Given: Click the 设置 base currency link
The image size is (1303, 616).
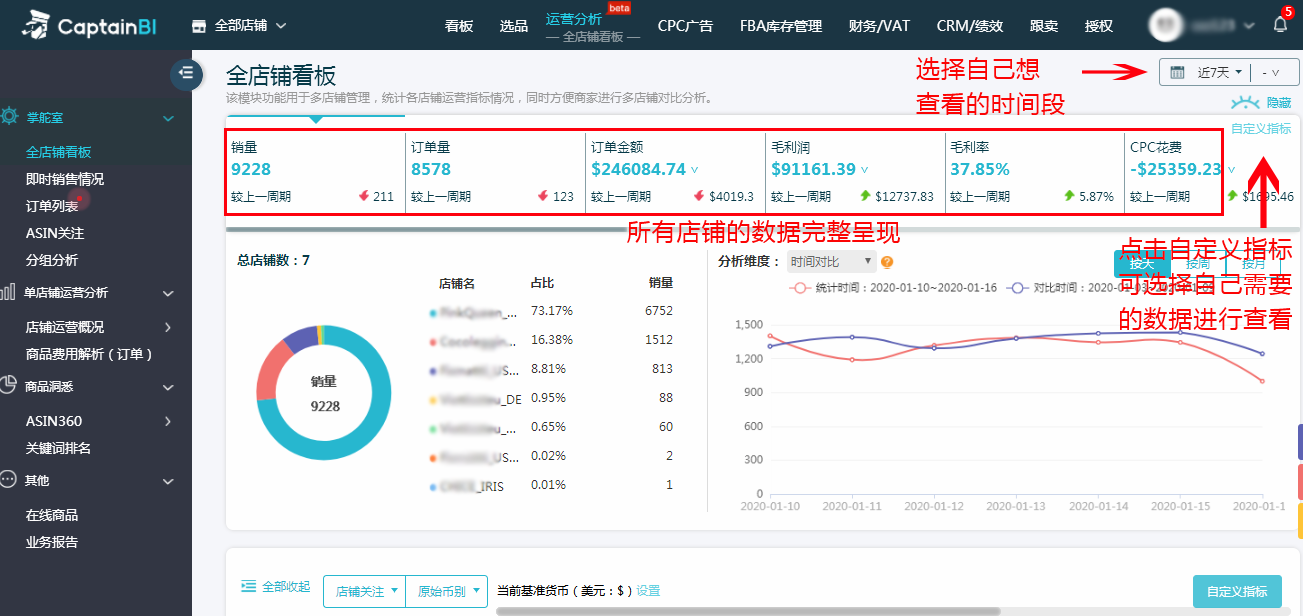Looking at the screenshot, I should [x=648, y=591].
